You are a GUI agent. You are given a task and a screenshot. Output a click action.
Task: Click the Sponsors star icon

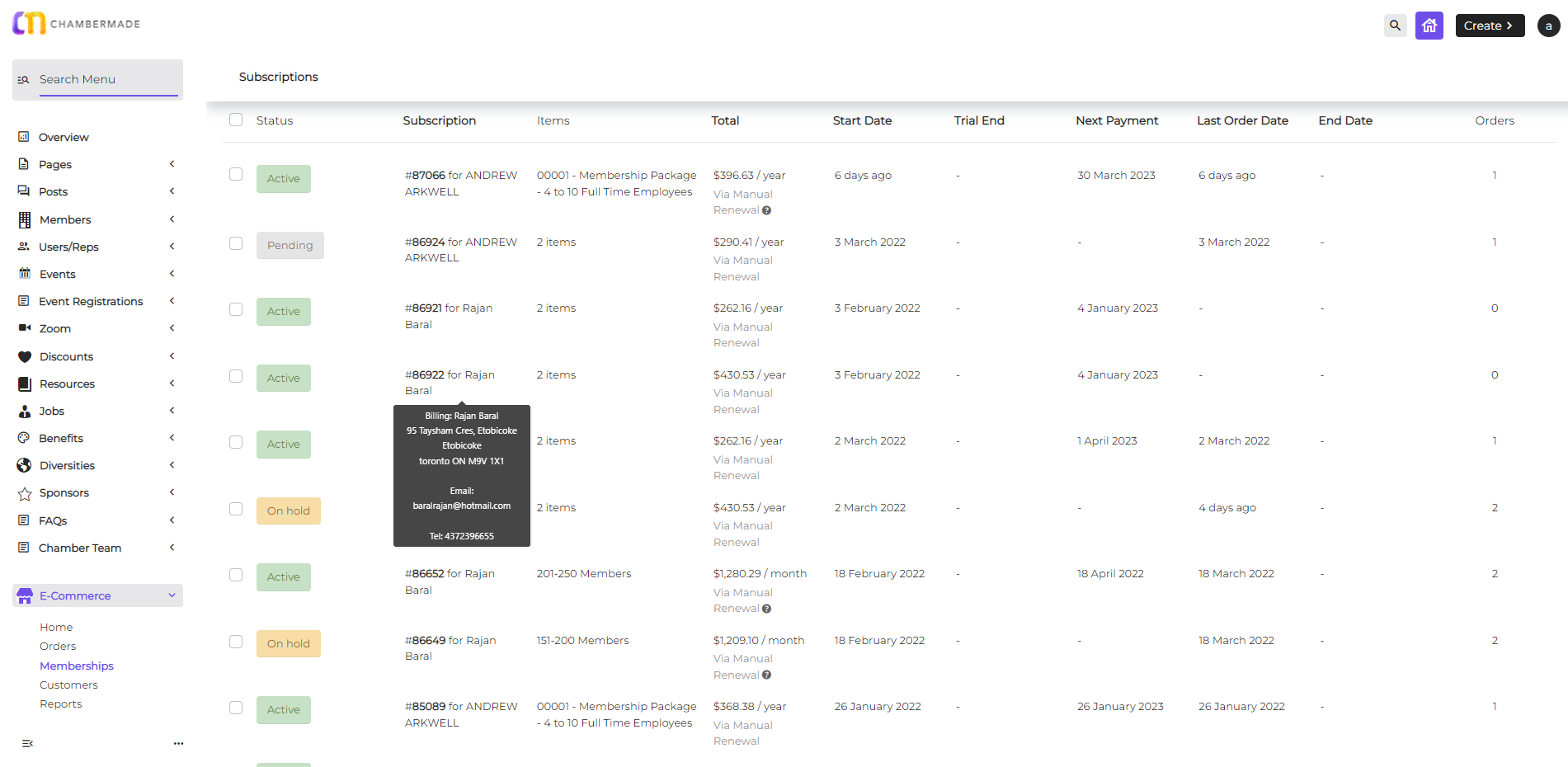25,493
